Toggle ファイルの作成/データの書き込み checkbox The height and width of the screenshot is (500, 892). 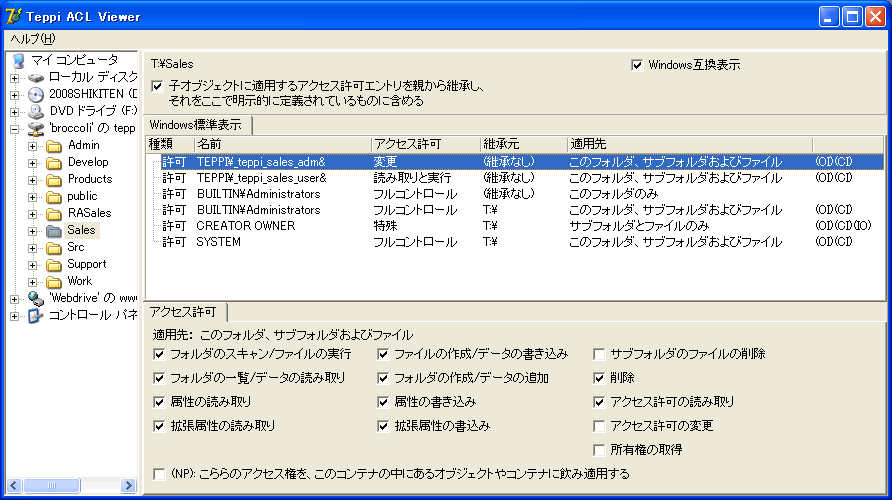(x=383, y=354)
